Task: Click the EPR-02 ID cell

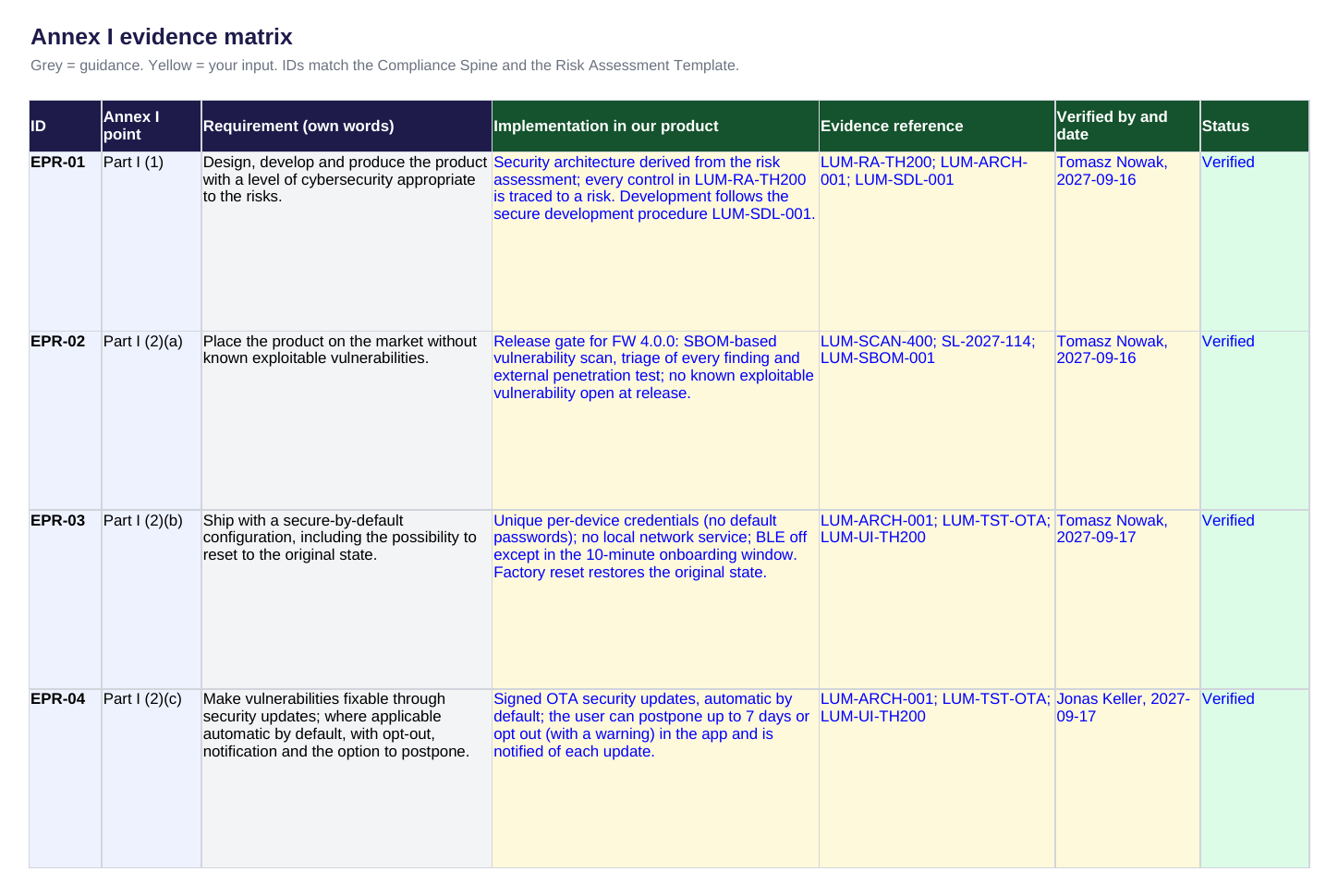Action: tap(66, 420)
